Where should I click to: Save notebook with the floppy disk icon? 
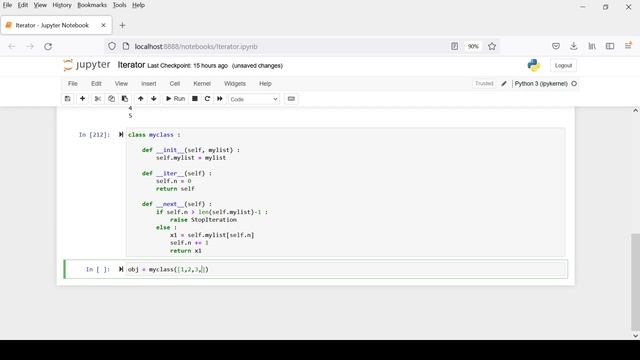68,99
